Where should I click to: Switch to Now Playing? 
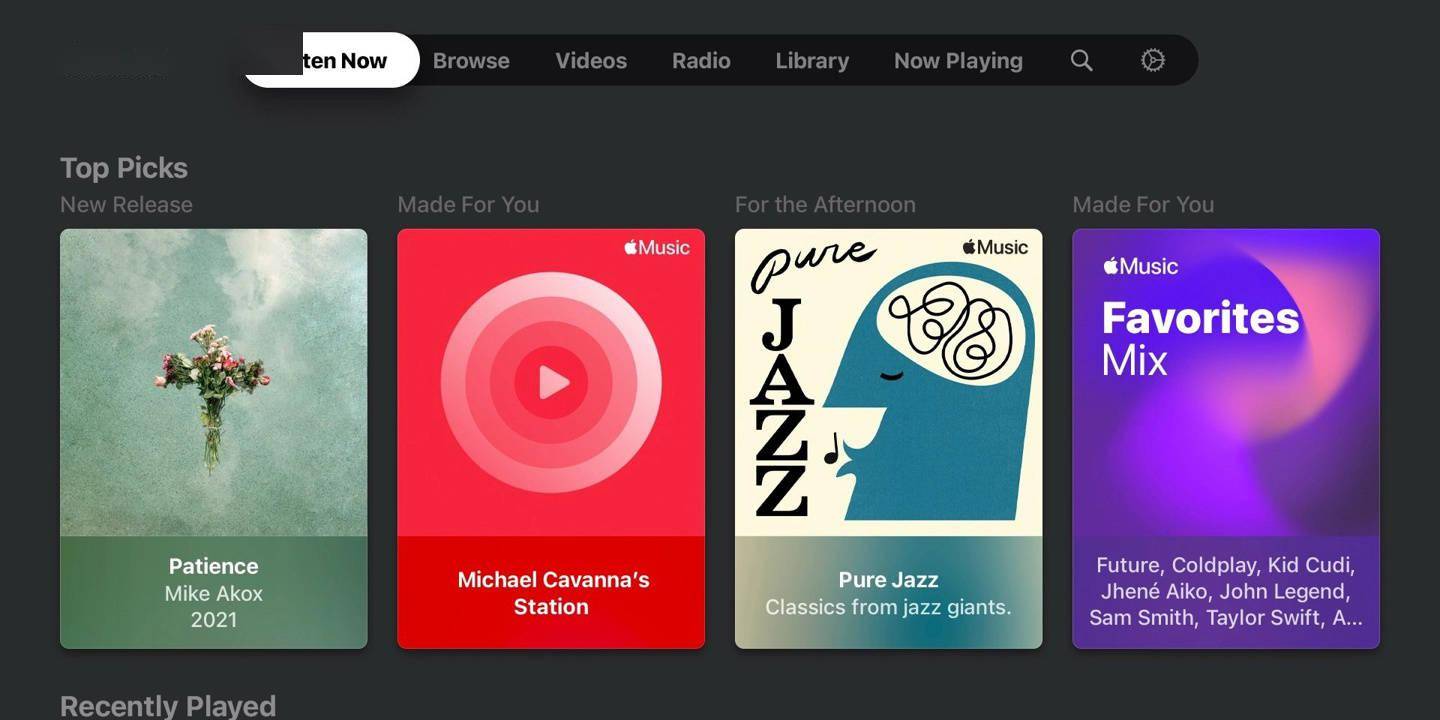pos(958,60)
